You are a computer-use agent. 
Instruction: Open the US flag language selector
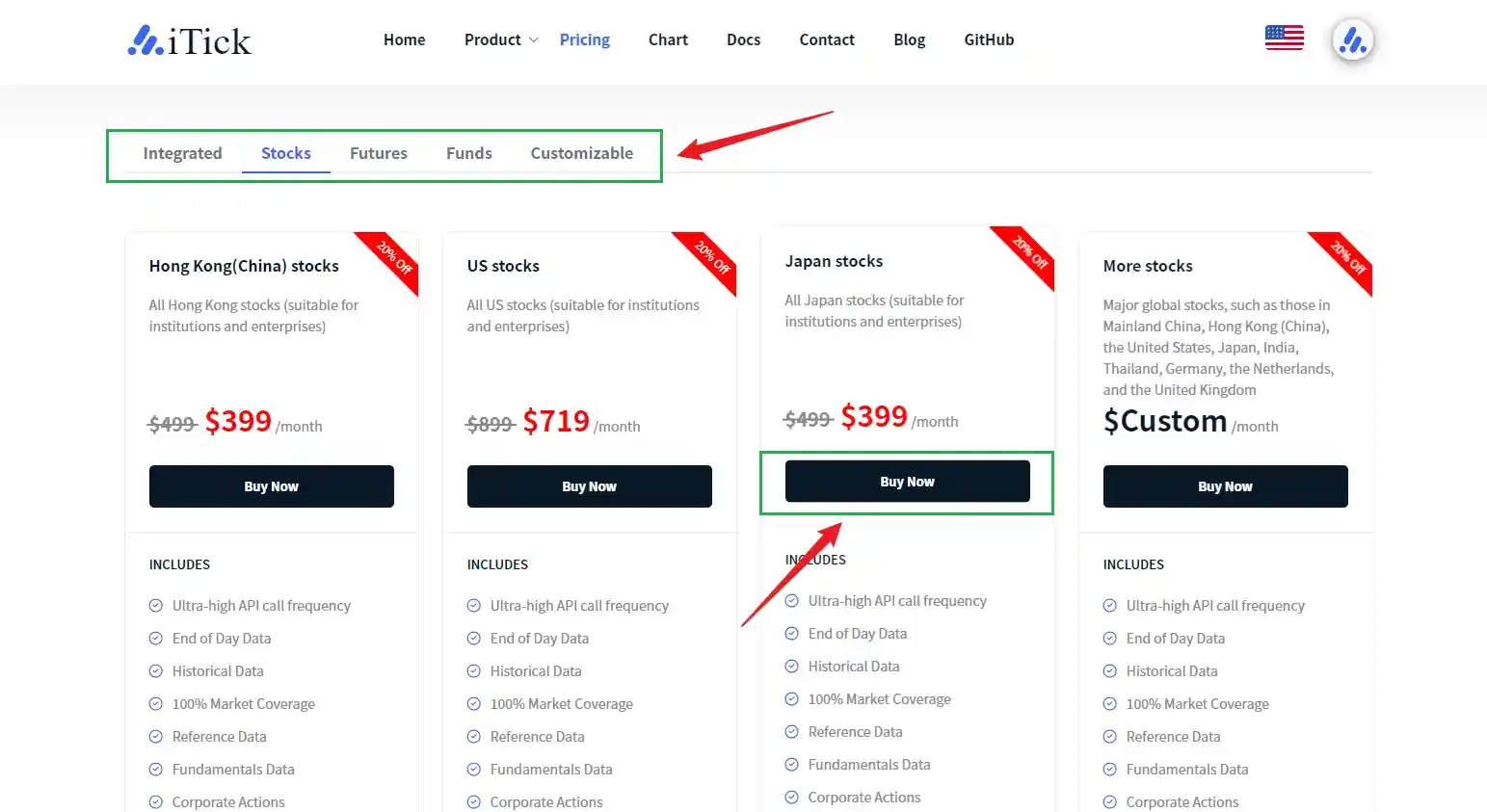(x=1284, y=39)
